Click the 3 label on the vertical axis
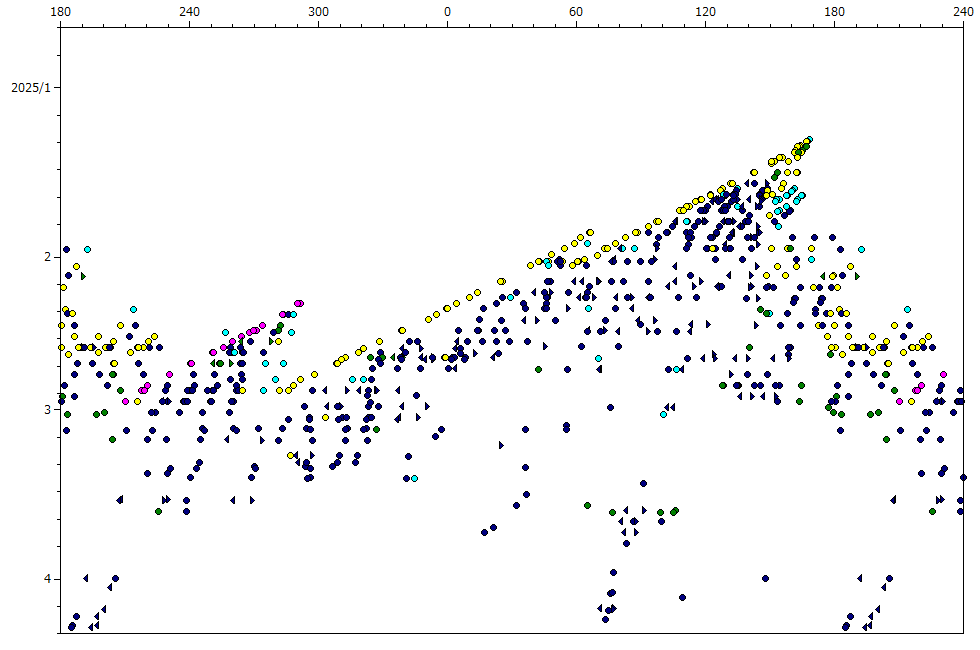The image size is (980, 650). click(45, 409)
